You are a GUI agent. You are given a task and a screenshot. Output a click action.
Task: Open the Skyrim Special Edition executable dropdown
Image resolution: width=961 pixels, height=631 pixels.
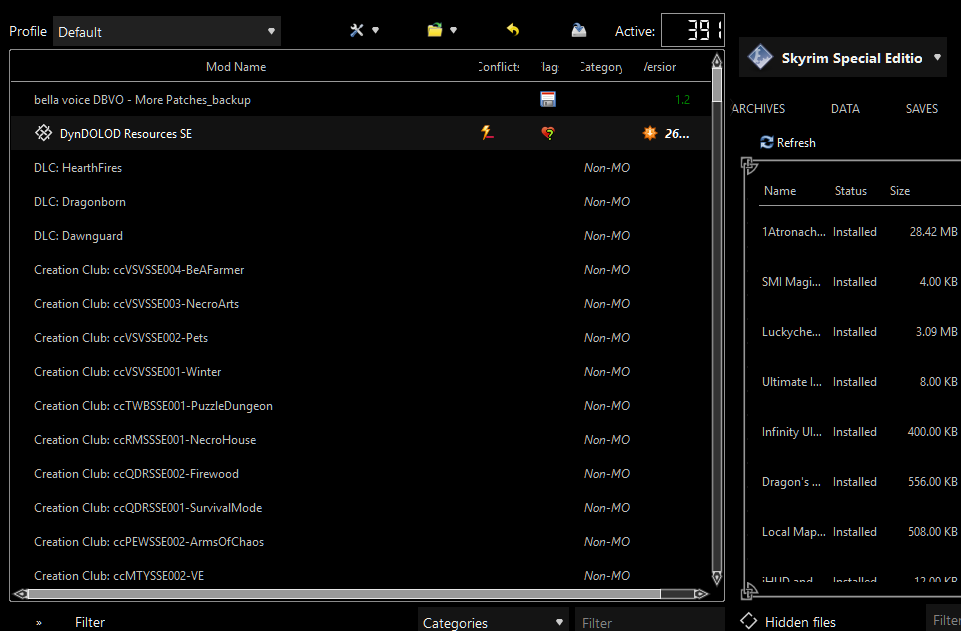(x=843, y=58)
